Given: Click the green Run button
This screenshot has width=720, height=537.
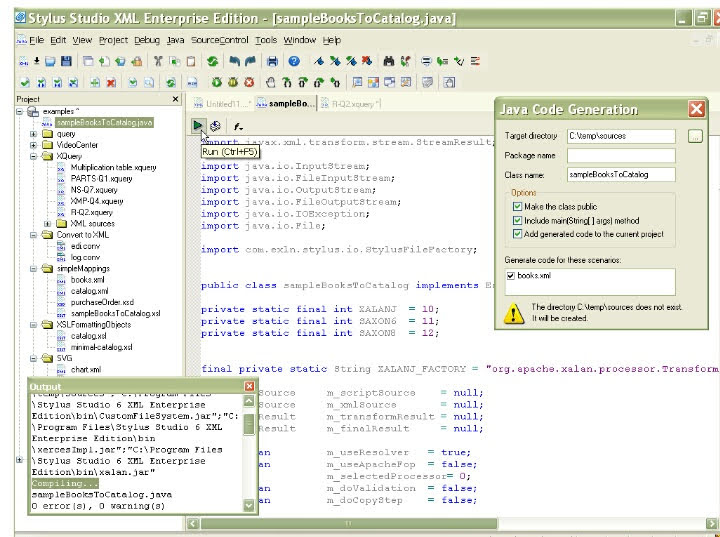Looking at the screenshot, I should [199, 126].
